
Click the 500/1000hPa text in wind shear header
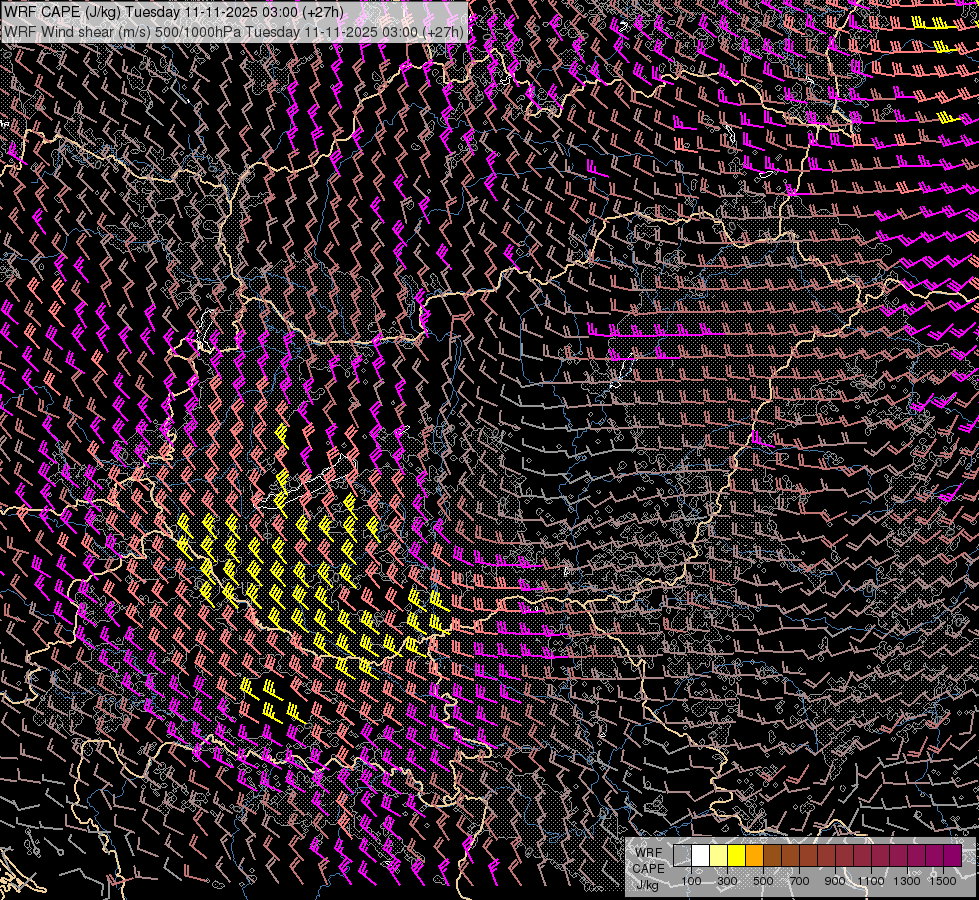[x=197, y=31]
